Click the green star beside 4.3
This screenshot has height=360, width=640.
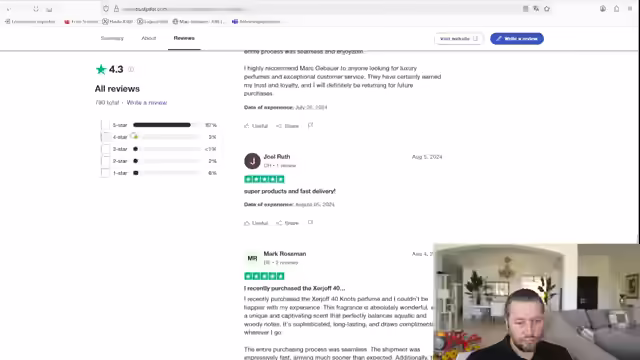101,69
